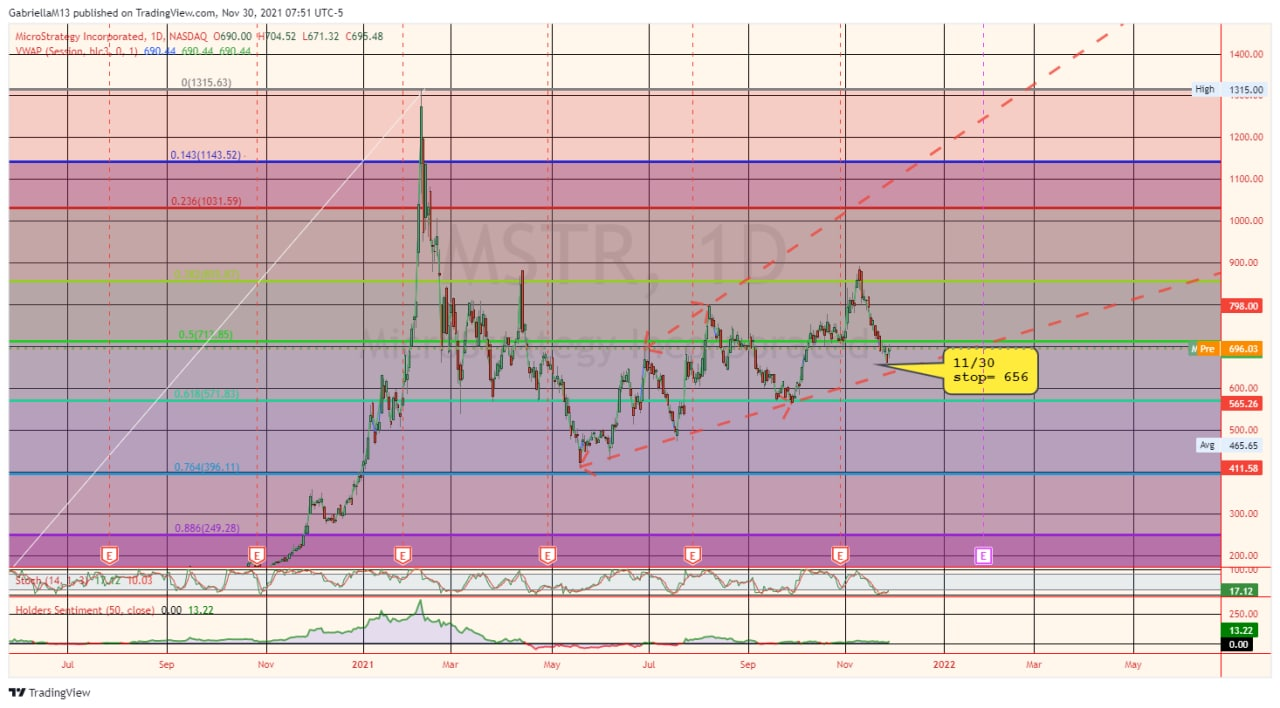Click the High 1315.00 price label
1280x708 pixels.
(1231, 89)
